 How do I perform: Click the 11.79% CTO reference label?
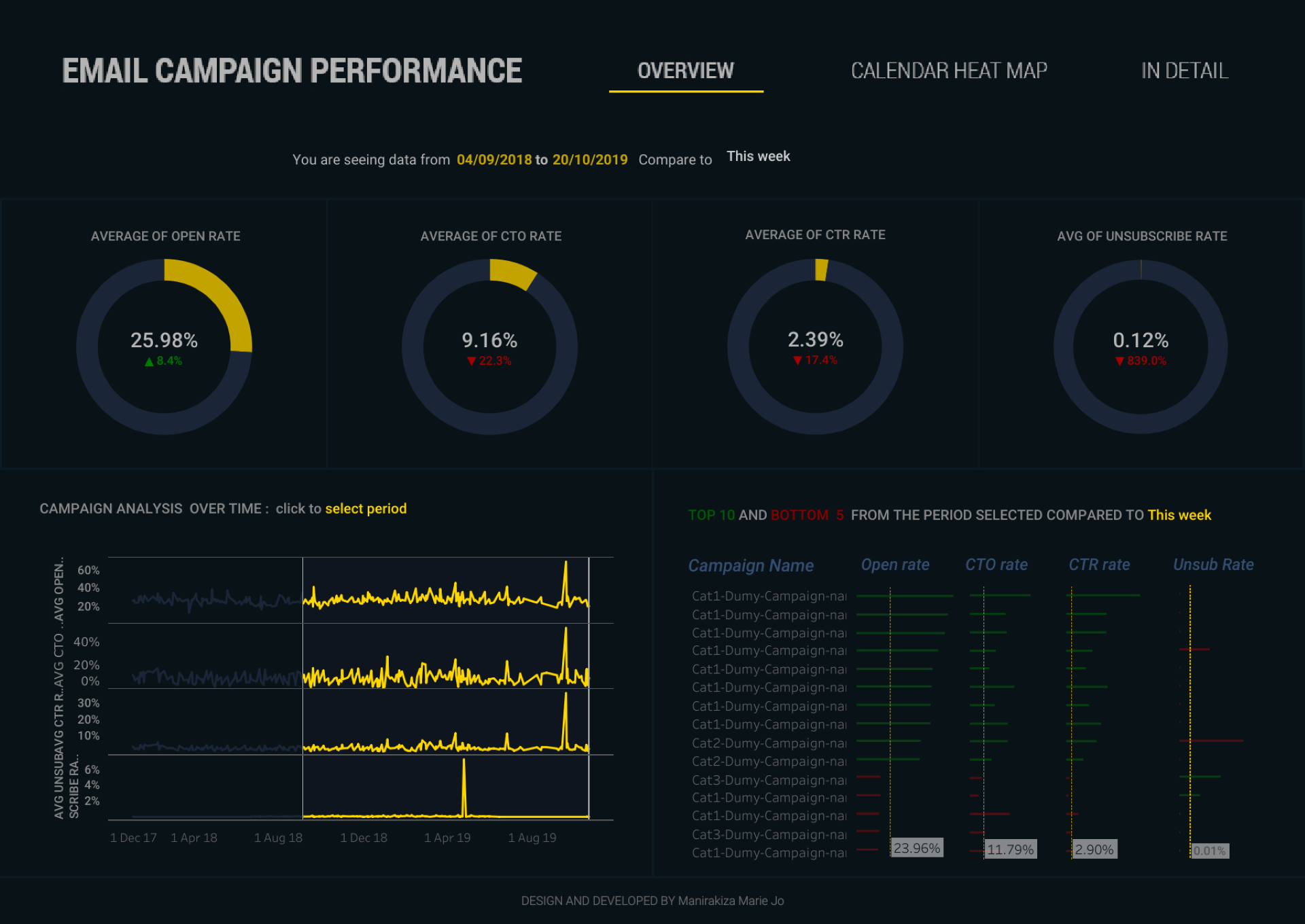pos(1010,849)
